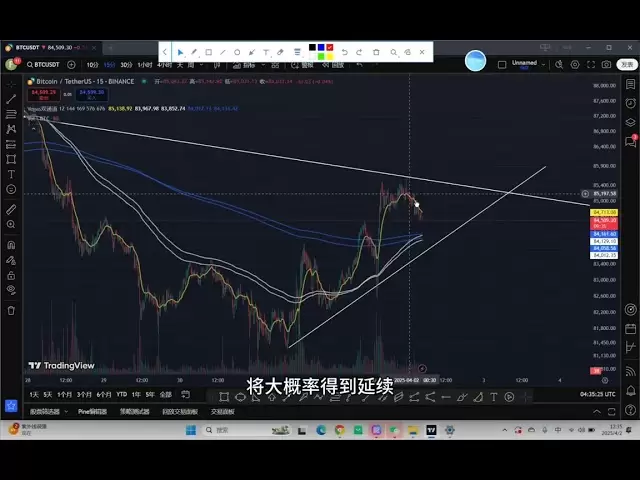The image size is (640, 480).
Task: Switch to 30分 timeframe
Action: tap(127, 65)
